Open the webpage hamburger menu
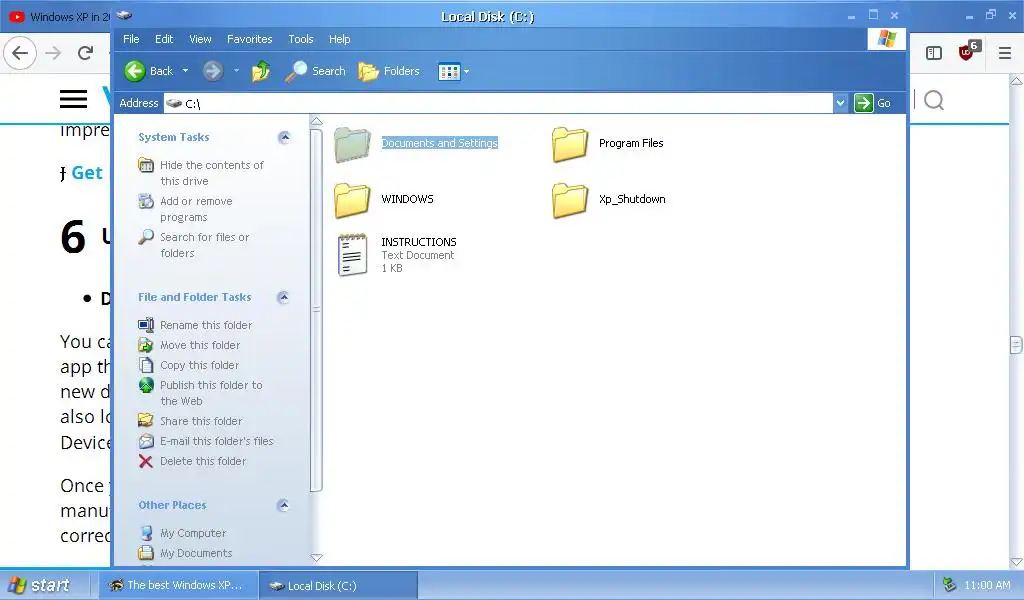The height and width of the screenshot is (600, 1024). pyautogui.click(x=74, y=99)
